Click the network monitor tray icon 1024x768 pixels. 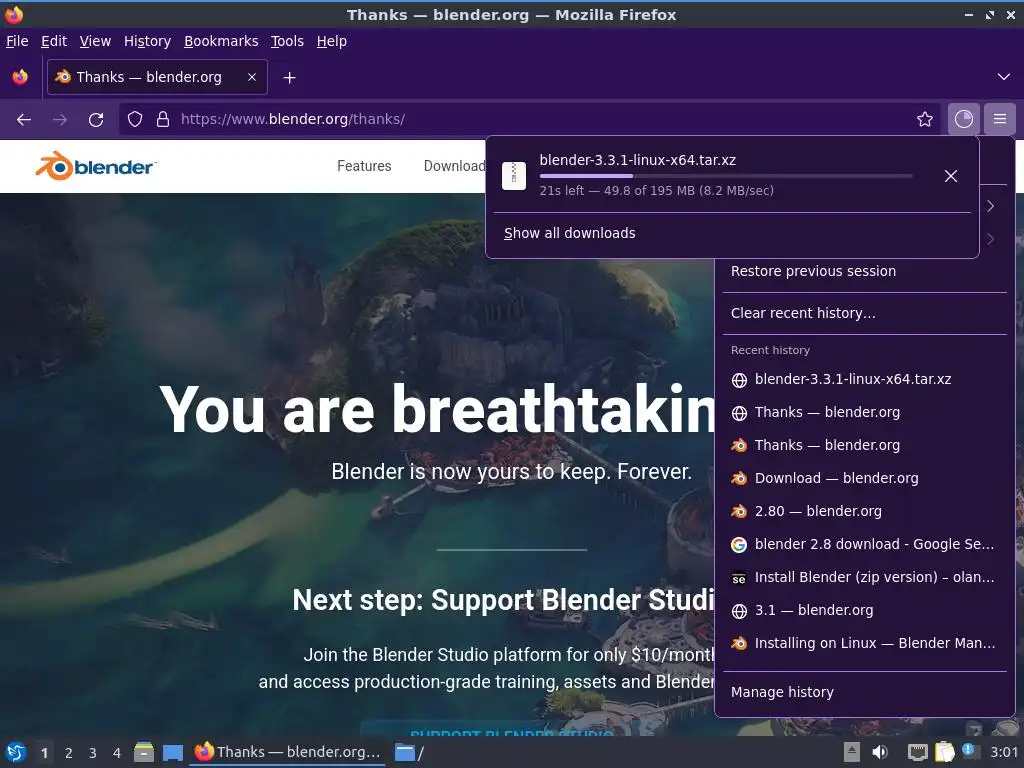[918, 753]
